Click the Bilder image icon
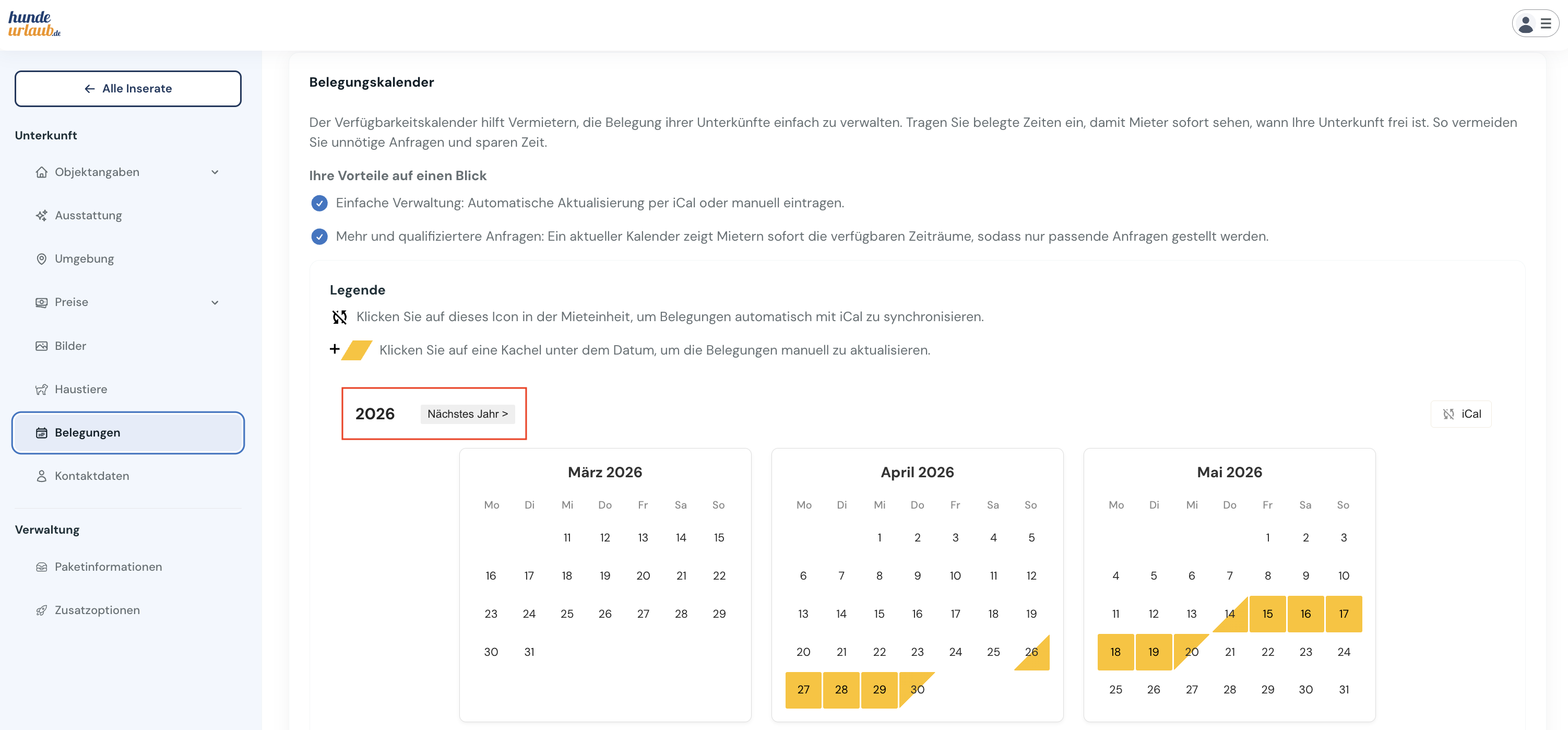This screenshot has width=1568, height=730. coord(41,346)
